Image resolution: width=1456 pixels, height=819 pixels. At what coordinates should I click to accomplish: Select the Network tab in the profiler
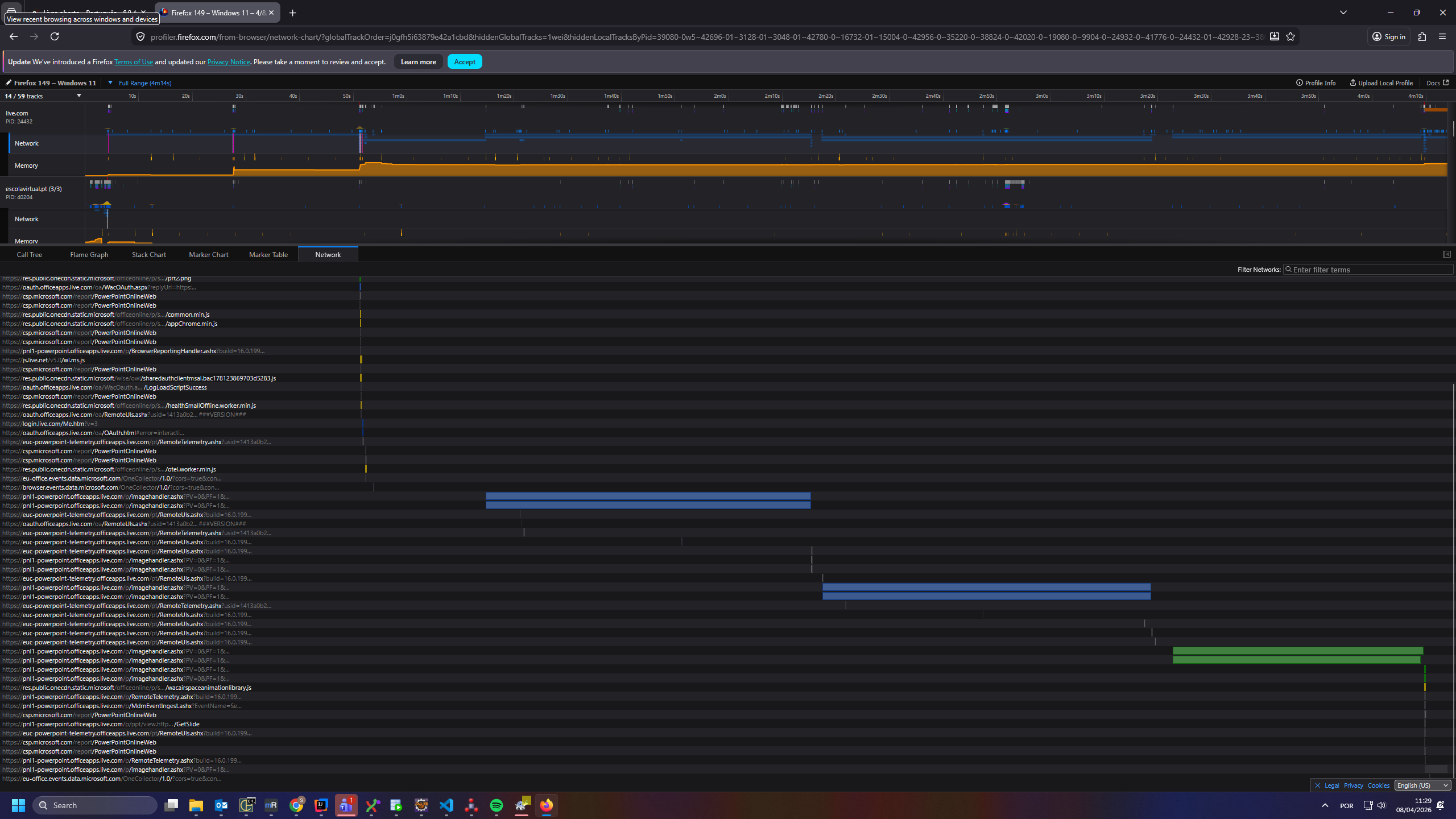(328, 255)
